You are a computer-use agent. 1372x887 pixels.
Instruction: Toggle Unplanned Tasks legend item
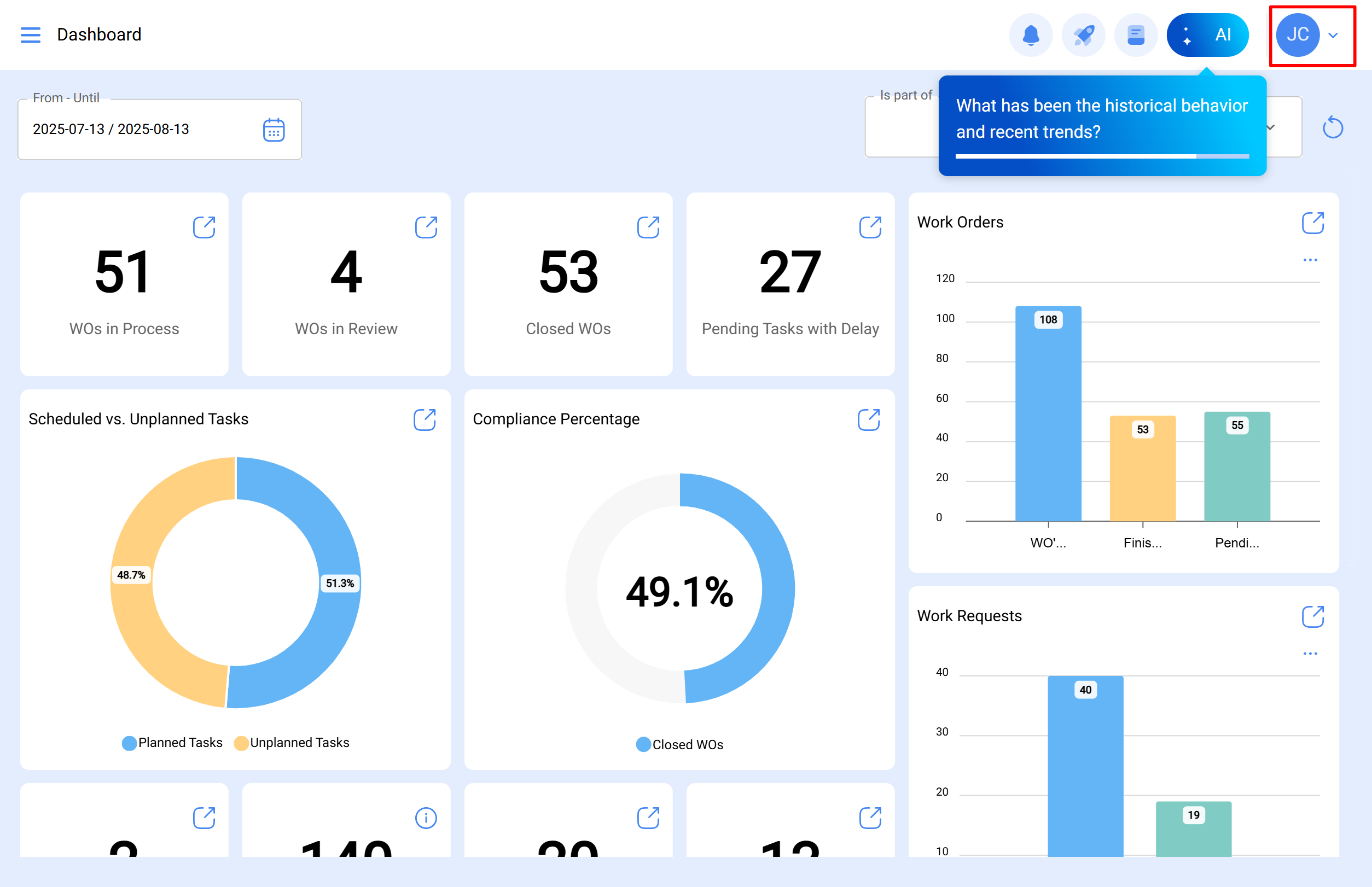292,743
